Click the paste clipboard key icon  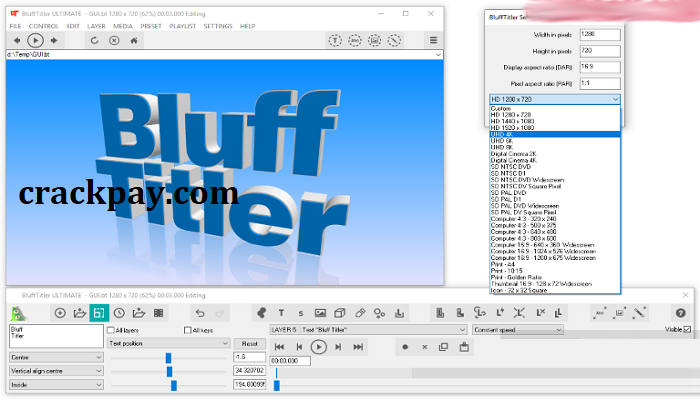pos(464,347)
